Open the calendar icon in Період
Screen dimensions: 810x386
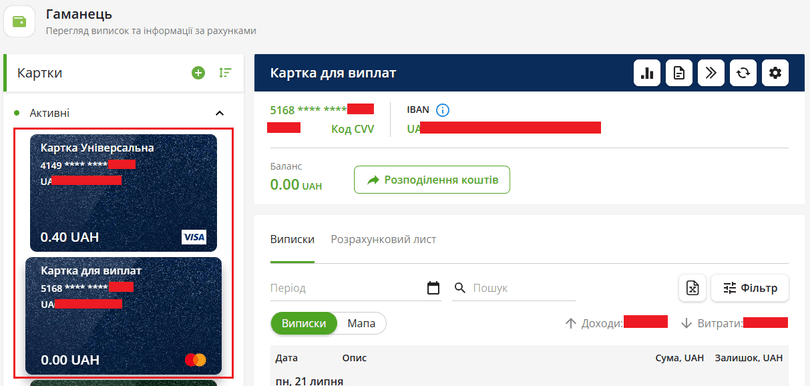pyautogui.click(x=433, y=288)
